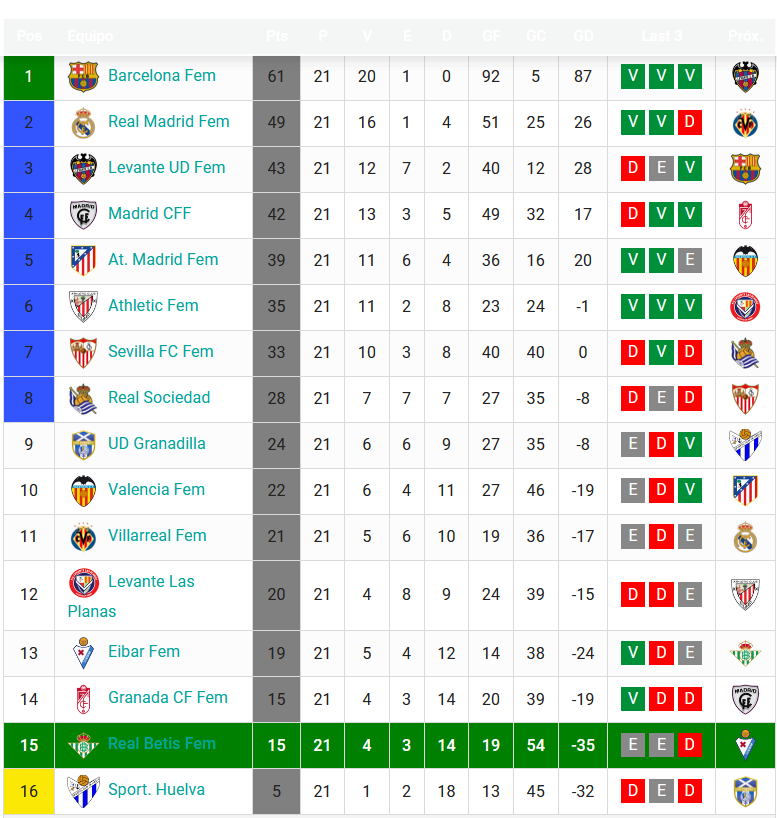This screenshot has width=777, height=818.
Task: Open Levante Las Planas team page
Action: (131, 596)
